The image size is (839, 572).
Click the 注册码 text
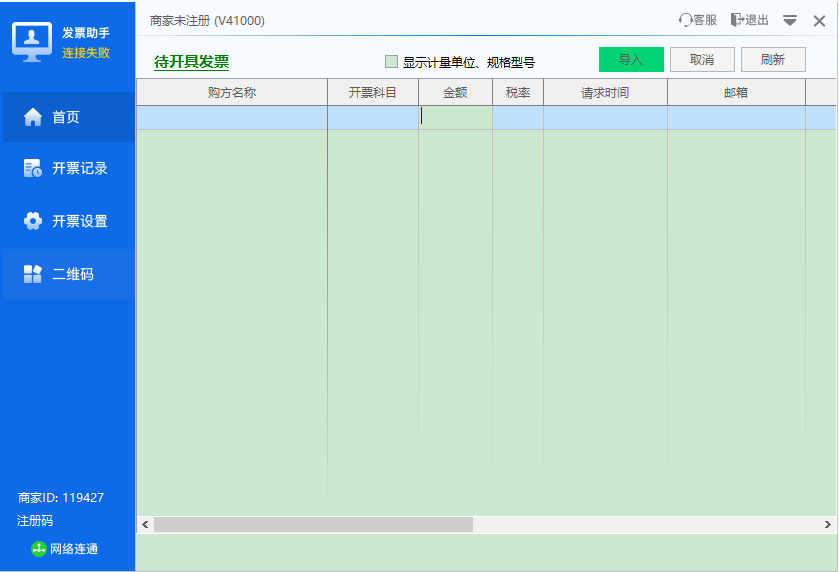coord(35,521)
